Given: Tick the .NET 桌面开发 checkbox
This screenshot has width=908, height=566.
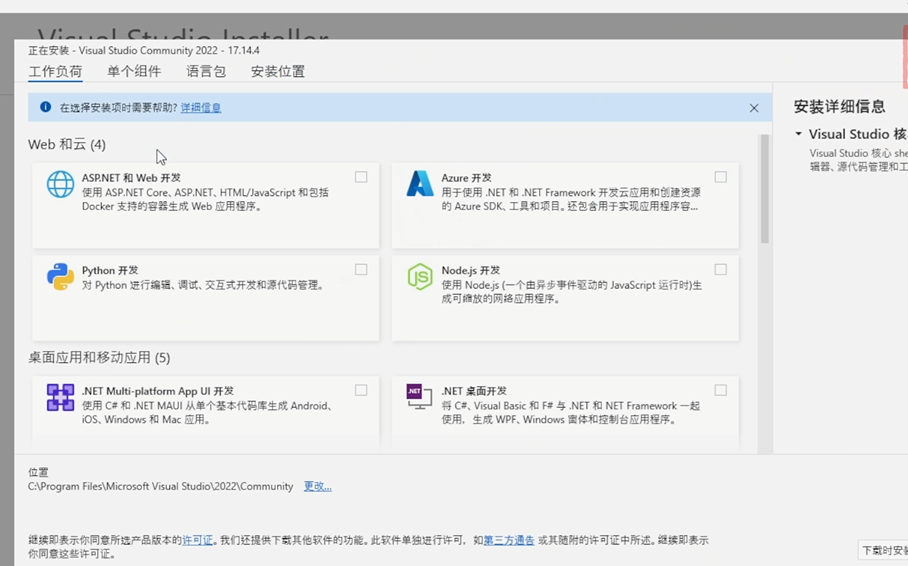Looking at the screenshot, I should point(720,390).
